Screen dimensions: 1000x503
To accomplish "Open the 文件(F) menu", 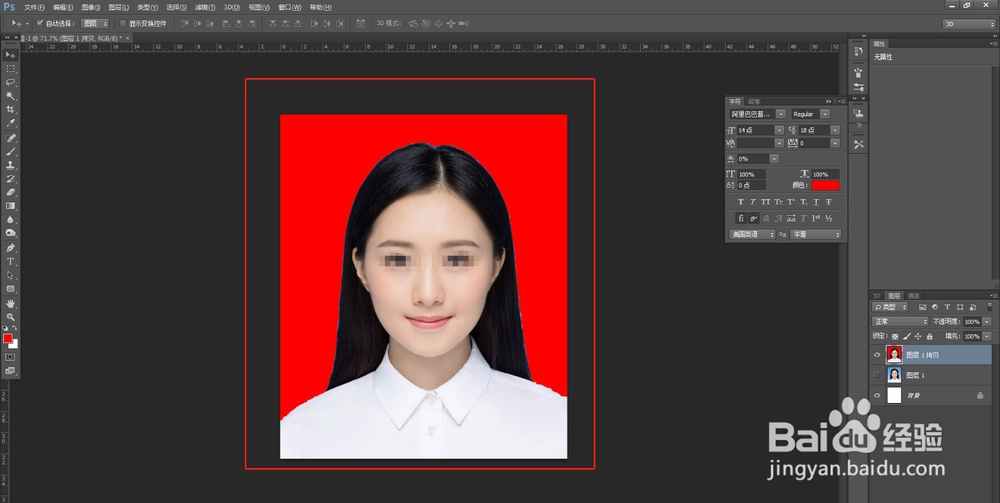I will 34,8.
